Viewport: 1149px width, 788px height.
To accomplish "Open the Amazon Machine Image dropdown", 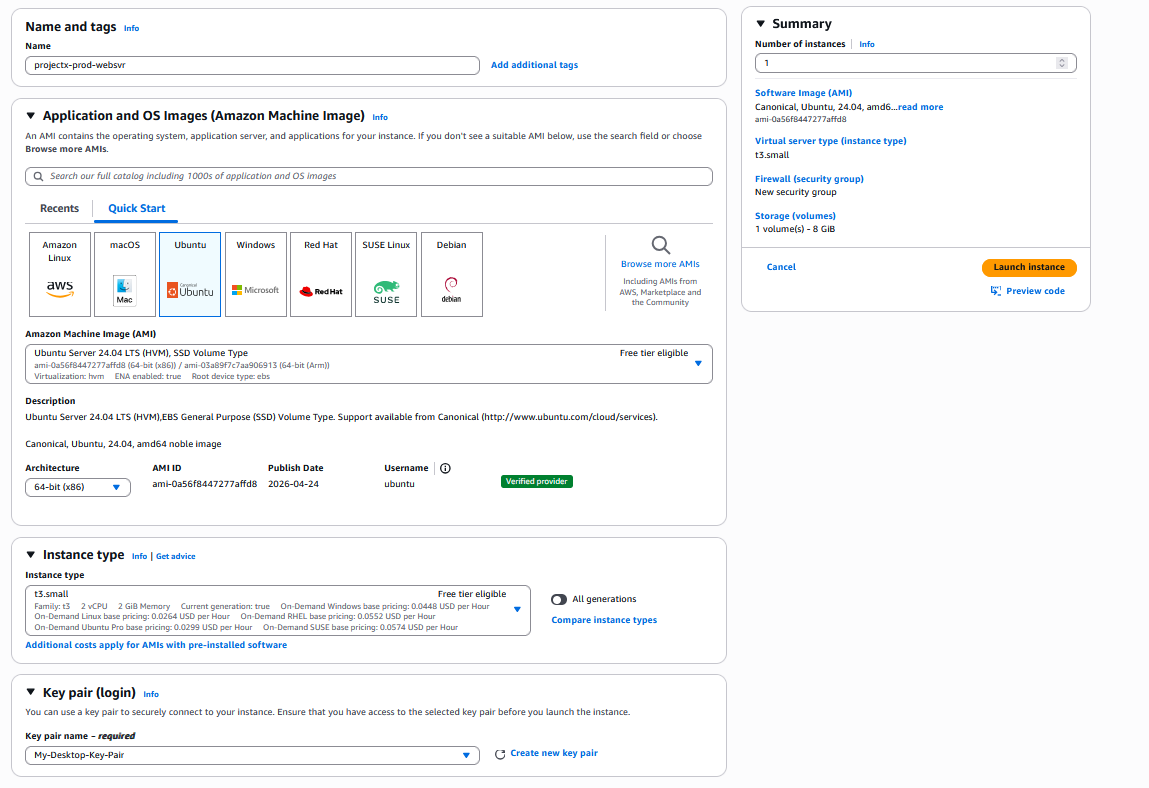I will [x=369, y=364].
